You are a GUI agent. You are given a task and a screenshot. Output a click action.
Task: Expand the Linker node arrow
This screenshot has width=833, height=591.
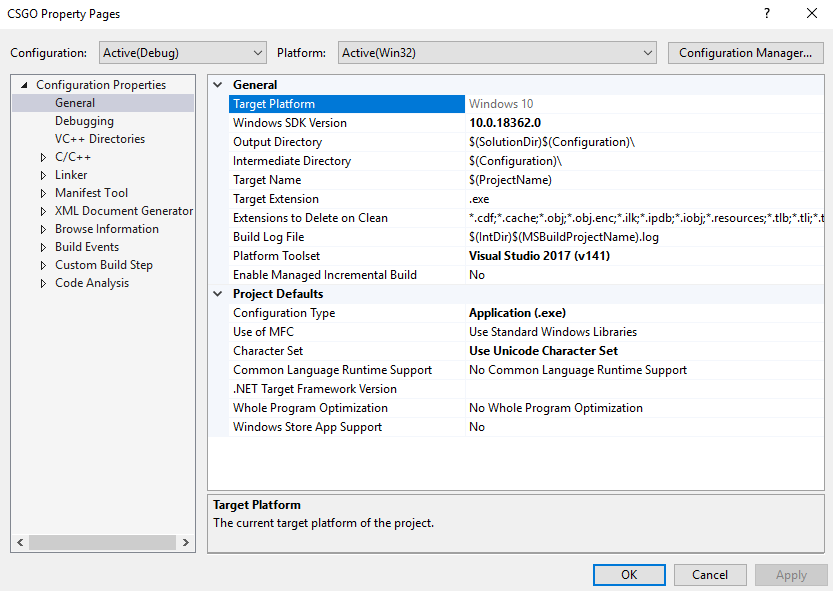[44, 175]
